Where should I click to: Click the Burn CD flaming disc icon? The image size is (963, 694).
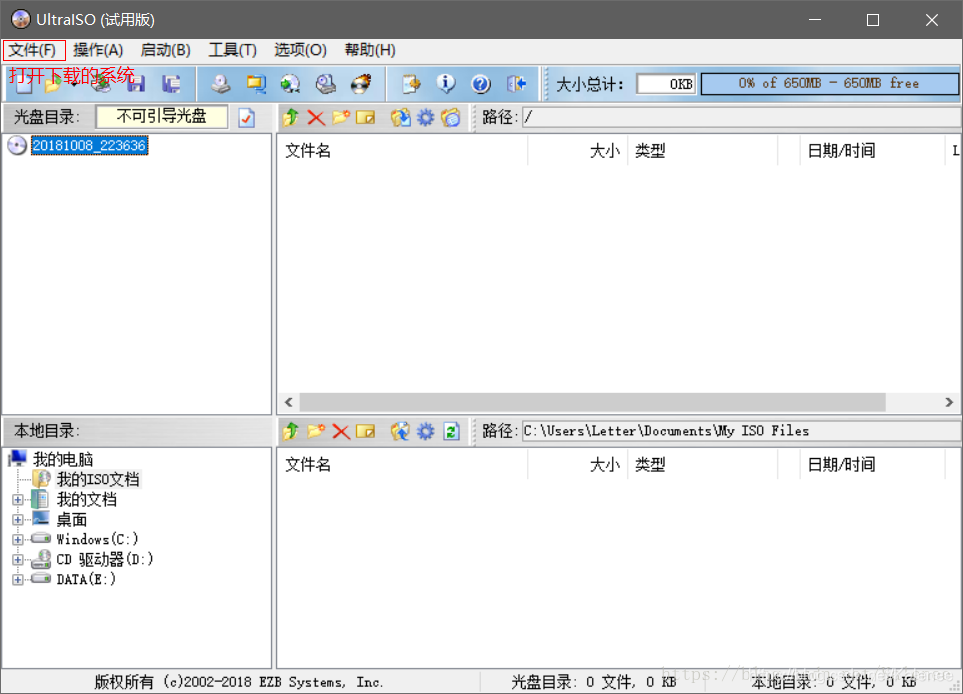point(361,84)
